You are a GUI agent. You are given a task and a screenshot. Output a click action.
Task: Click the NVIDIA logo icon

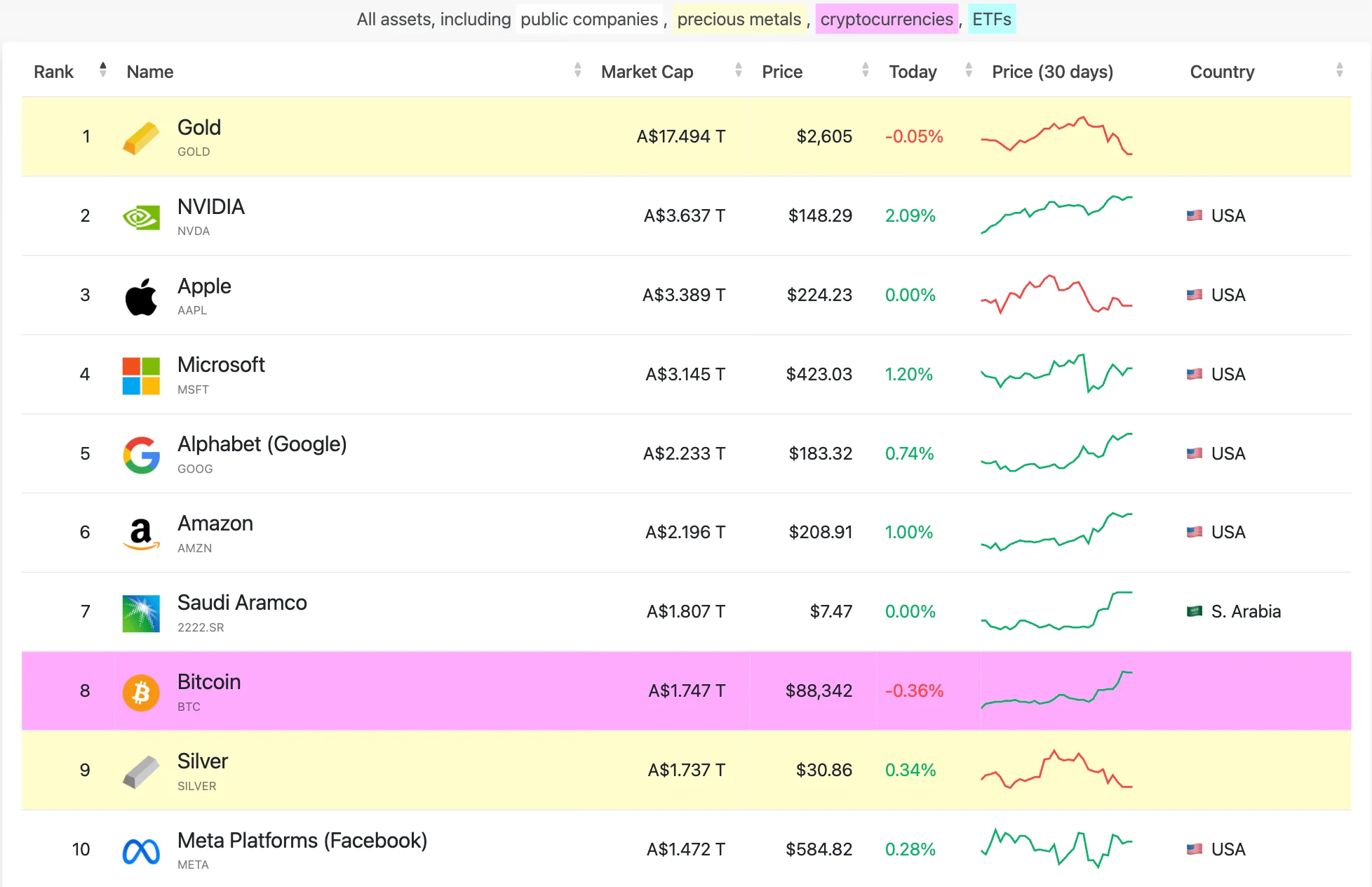click(141, 217)
